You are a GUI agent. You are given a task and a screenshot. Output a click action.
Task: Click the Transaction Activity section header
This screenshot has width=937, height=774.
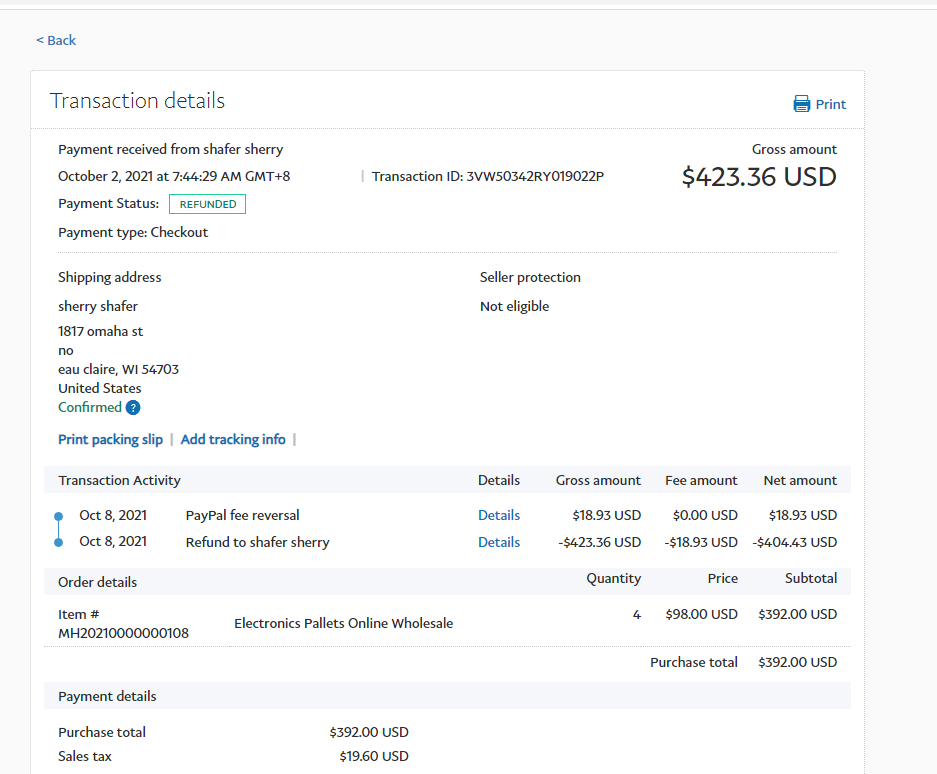point(119,480)
